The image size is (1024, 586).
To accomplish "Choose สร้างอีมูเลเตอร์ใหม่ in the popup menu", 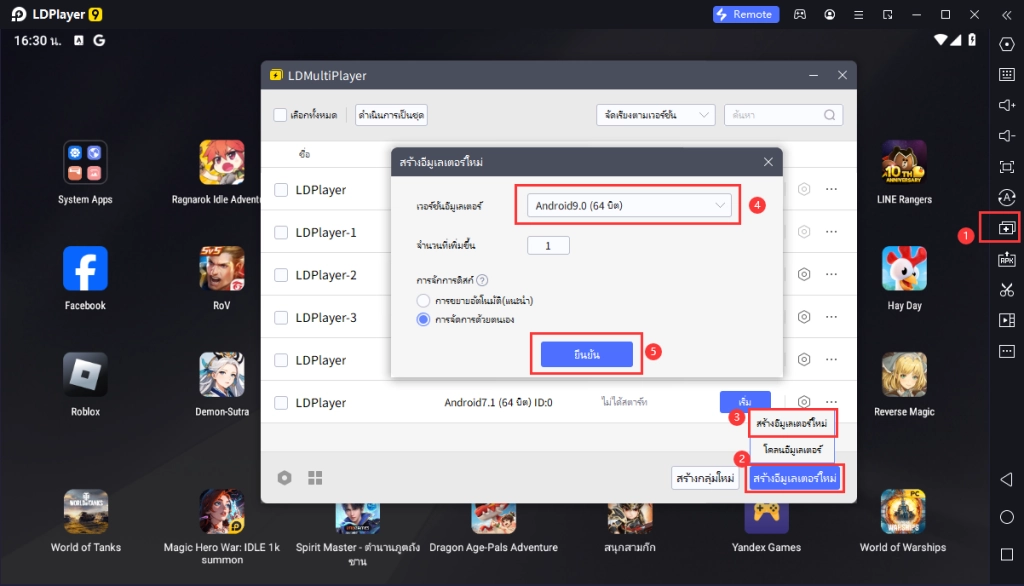I will [x=792, y=423].
